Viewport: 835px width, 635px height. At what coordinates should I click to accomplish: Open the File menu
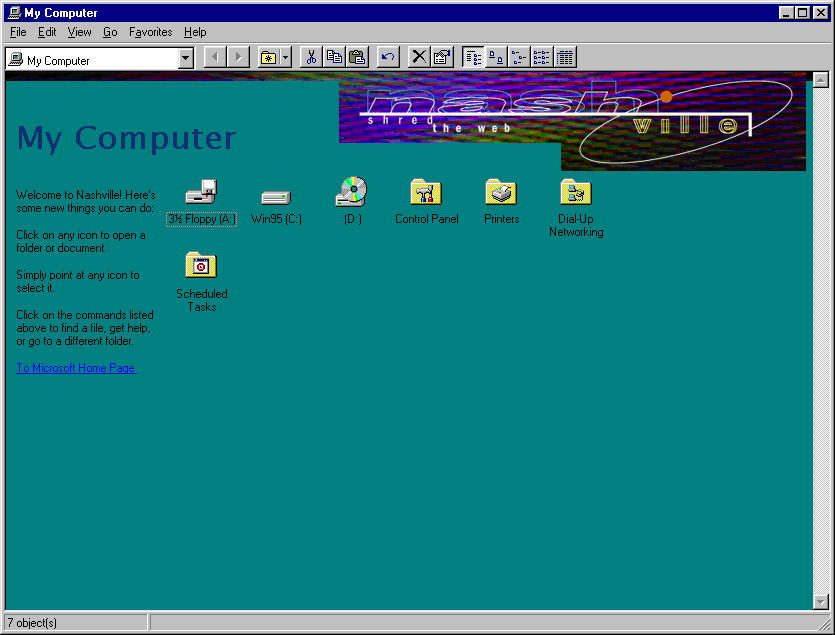click(18, 32)
